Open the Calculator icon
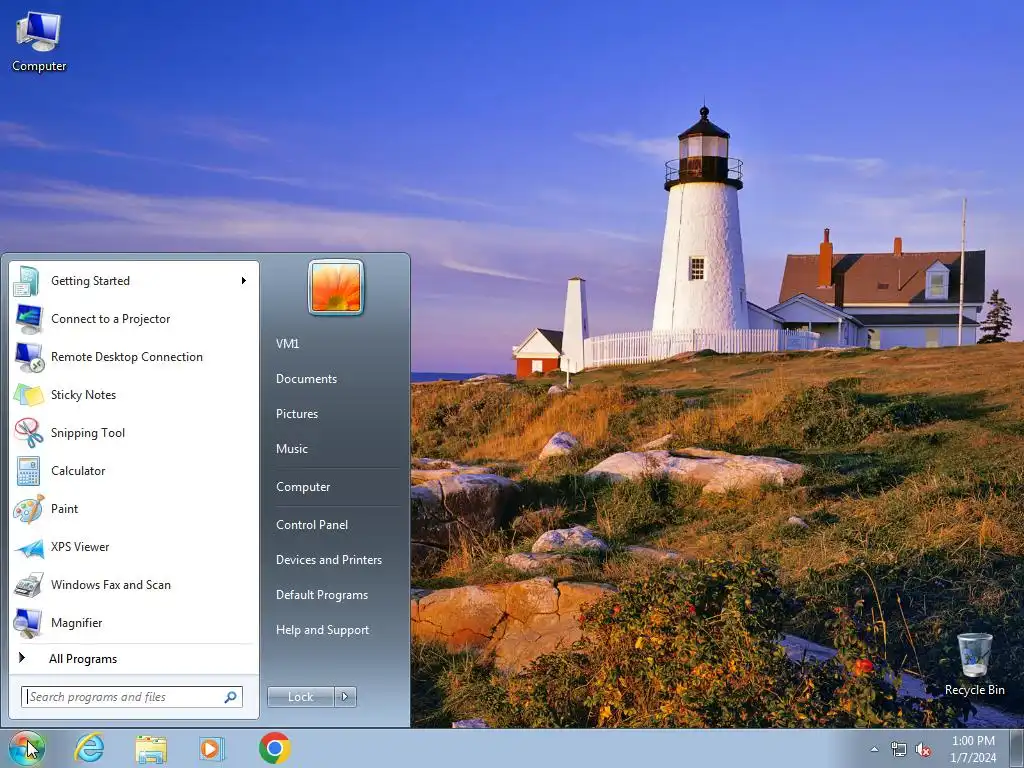Viewport: 1024px width, 768px height. point(28,471)
